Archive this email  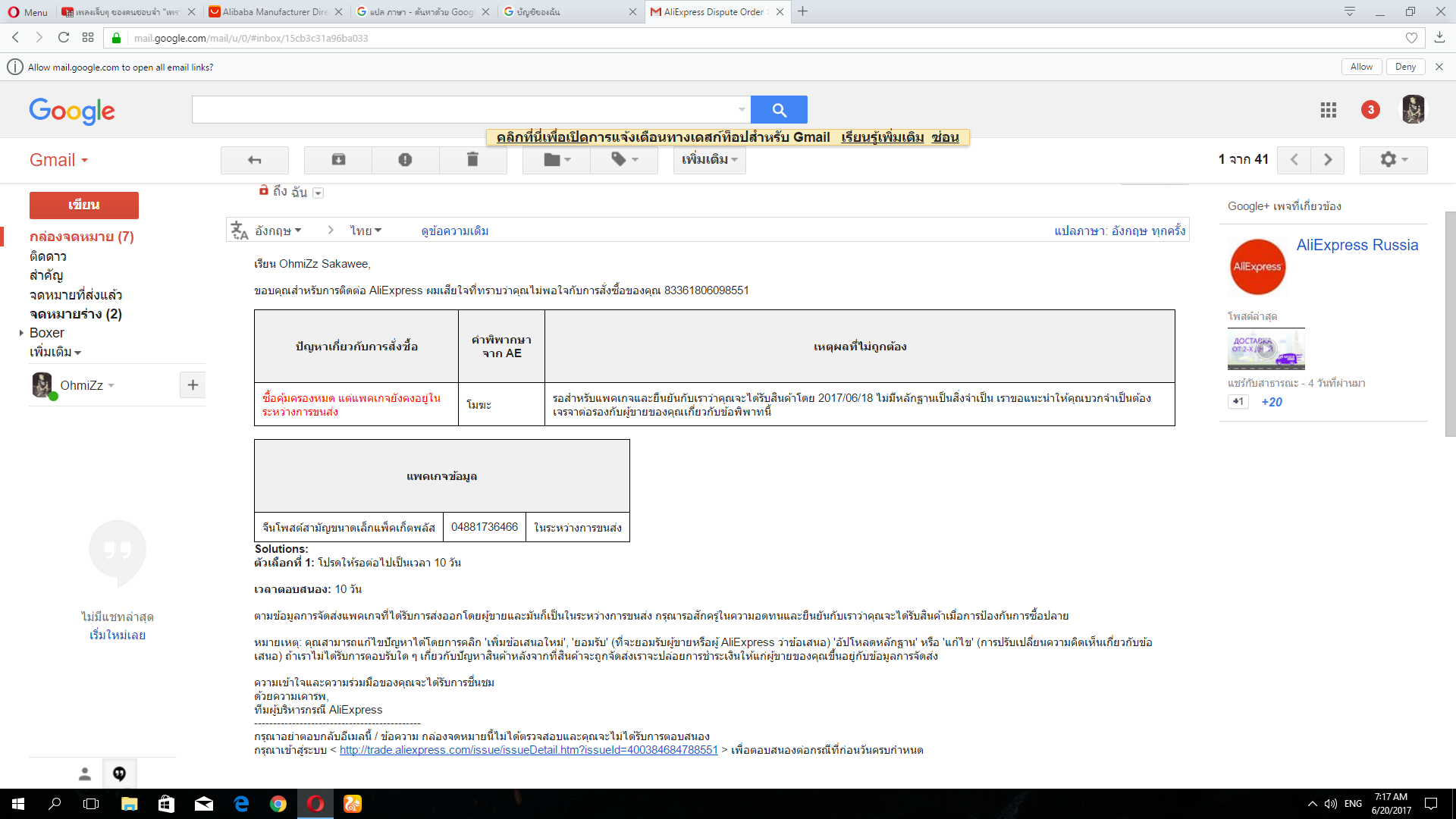tap(338, 160)
